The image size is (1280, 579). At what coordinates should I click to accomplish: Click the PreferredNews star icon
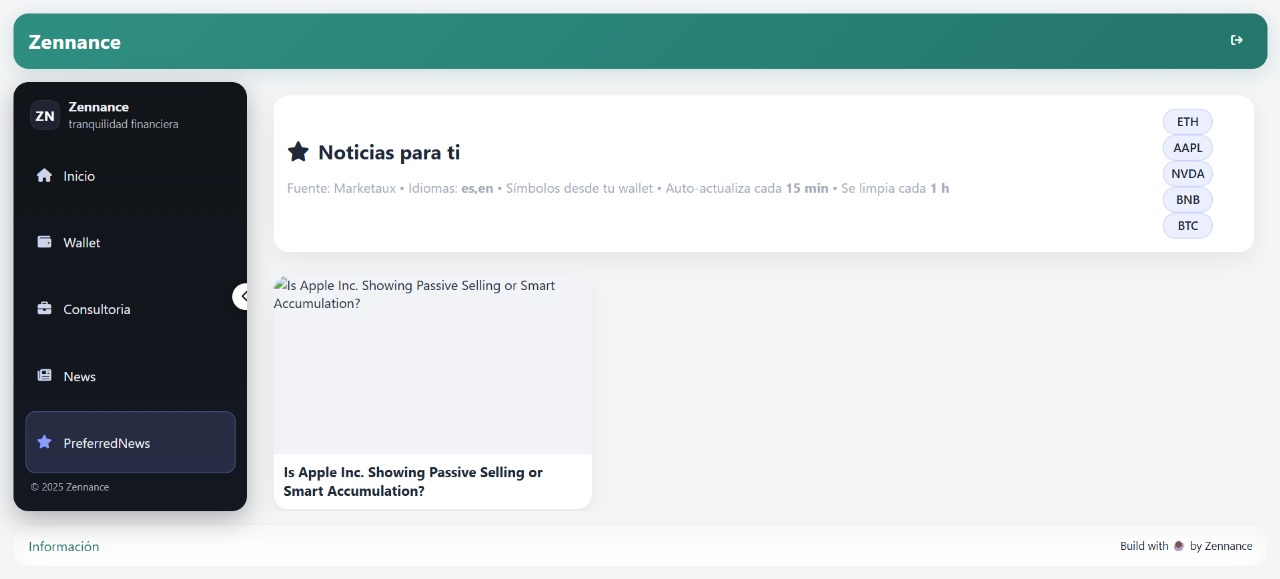[x=44, y=442]
